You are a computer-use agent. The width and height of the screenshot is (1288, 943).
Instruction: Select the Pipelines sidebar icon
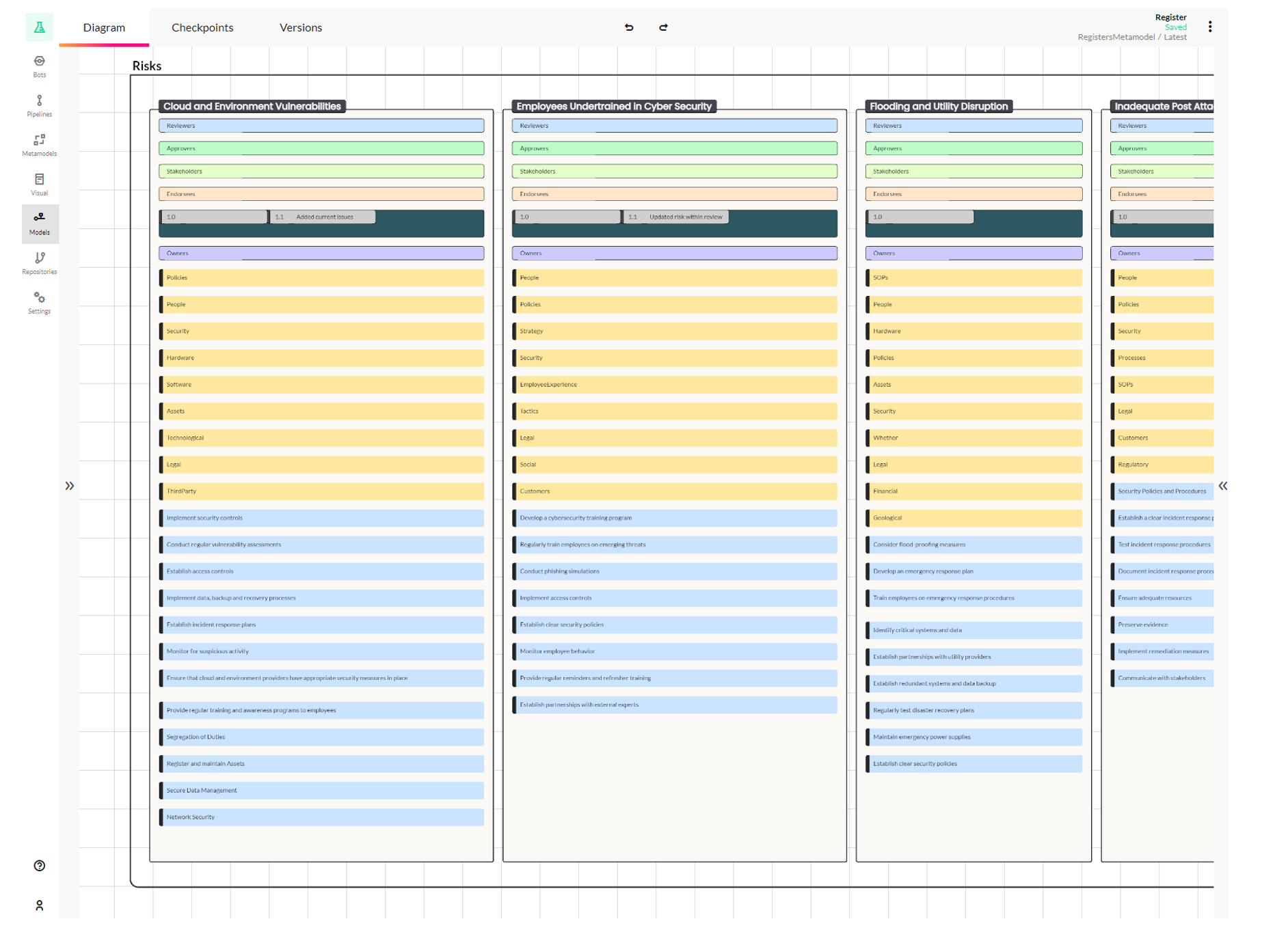39,105
